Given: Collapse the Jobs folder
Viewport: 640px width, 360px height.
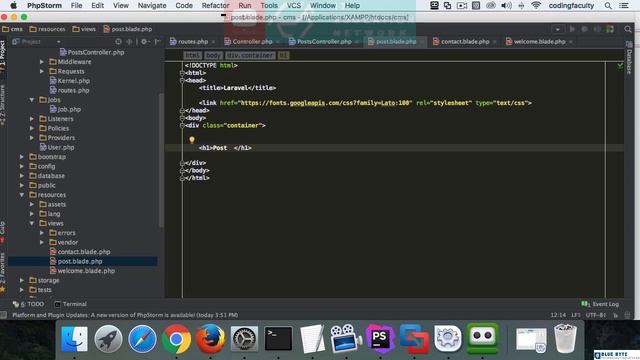Looking at the screenshot, I should pyautogui.click(x=31, y=100).
